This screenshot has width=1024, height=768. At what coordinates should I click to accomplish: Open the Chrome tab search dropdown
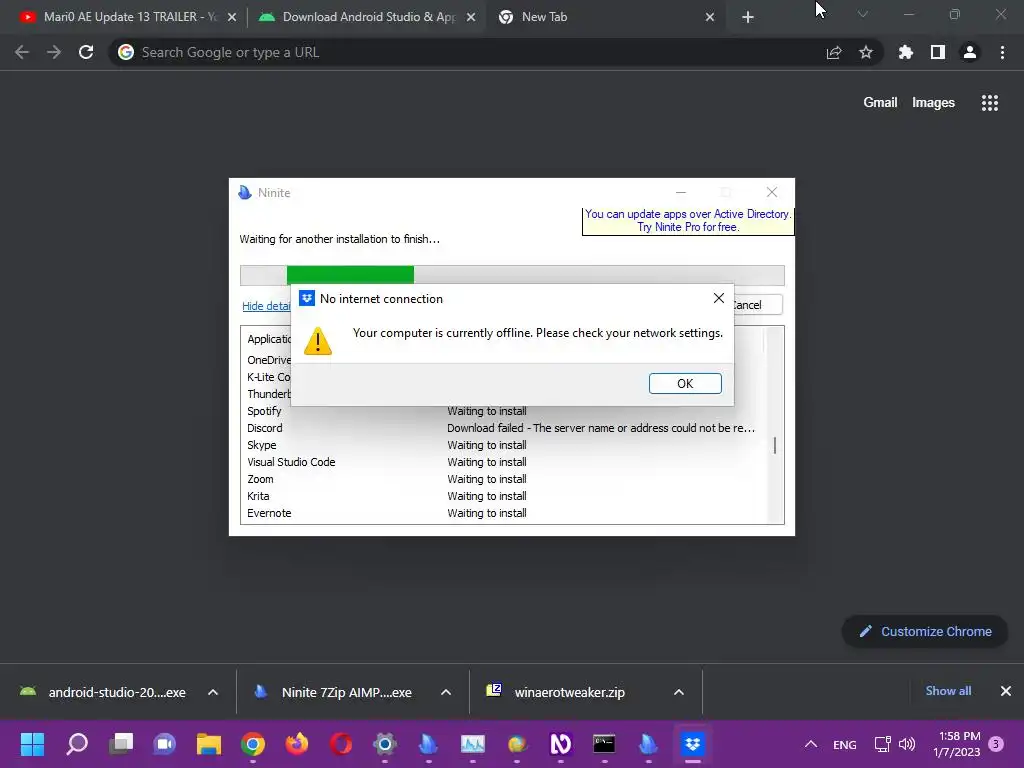point(863,14)
